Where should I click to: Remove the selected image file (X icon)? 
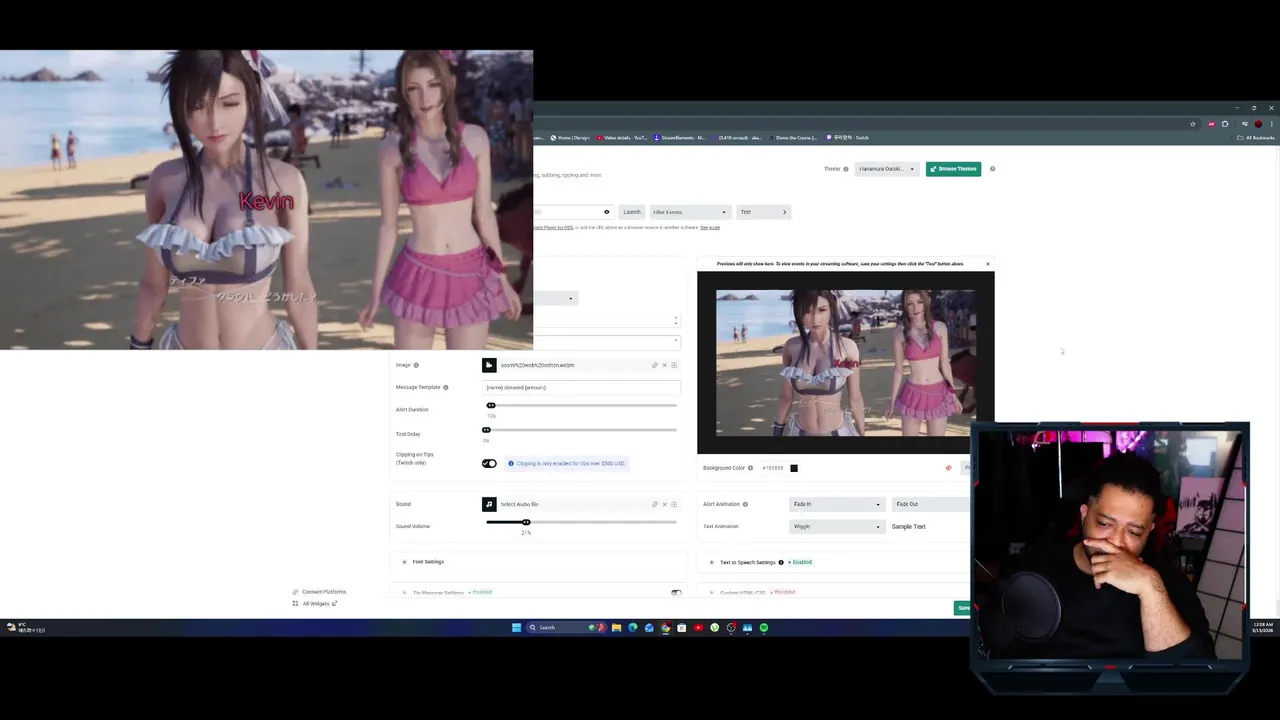664,365
